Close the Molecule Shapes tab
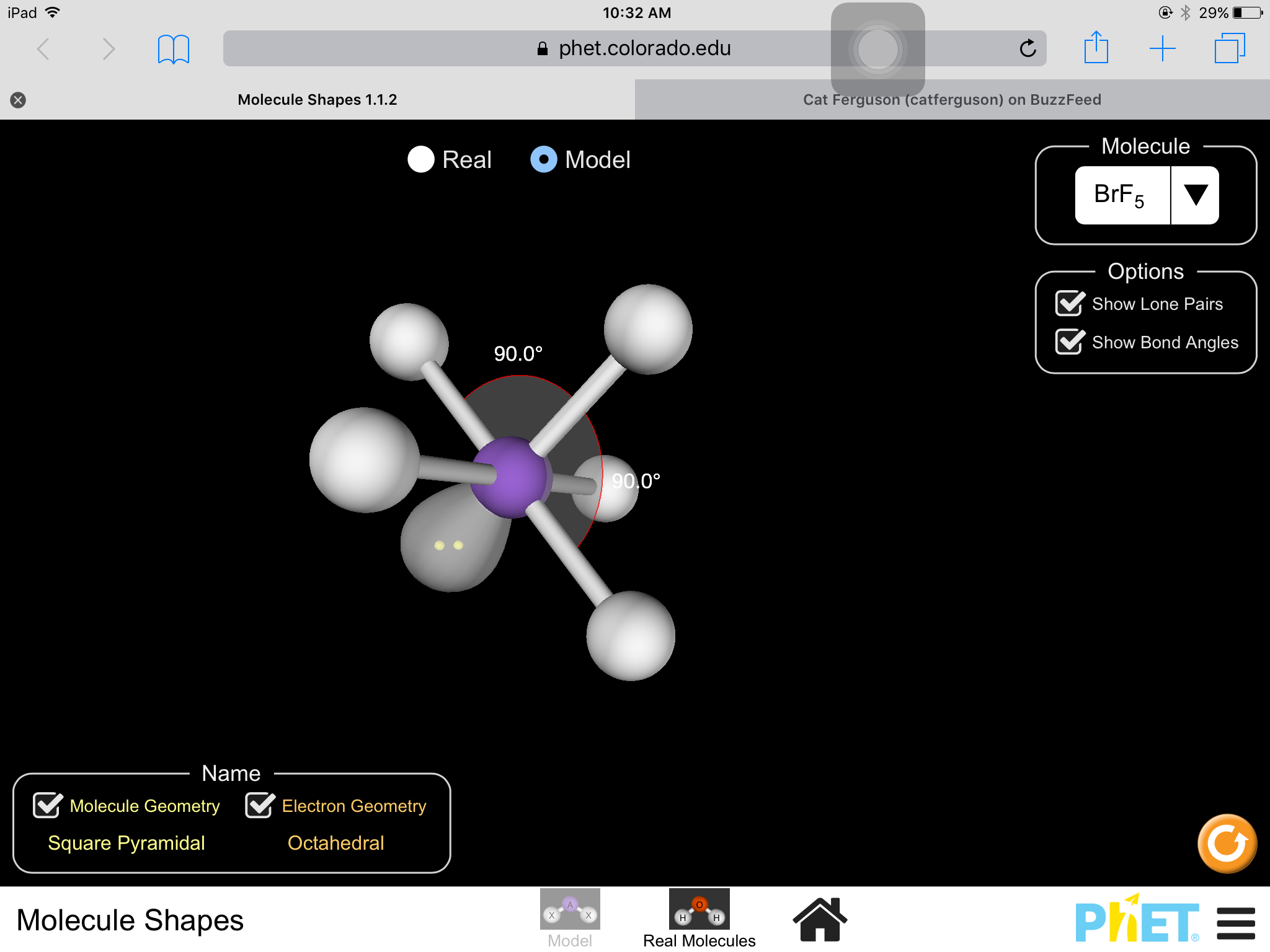This screenshot has height=952, width=1270. [x=18, y=100]
